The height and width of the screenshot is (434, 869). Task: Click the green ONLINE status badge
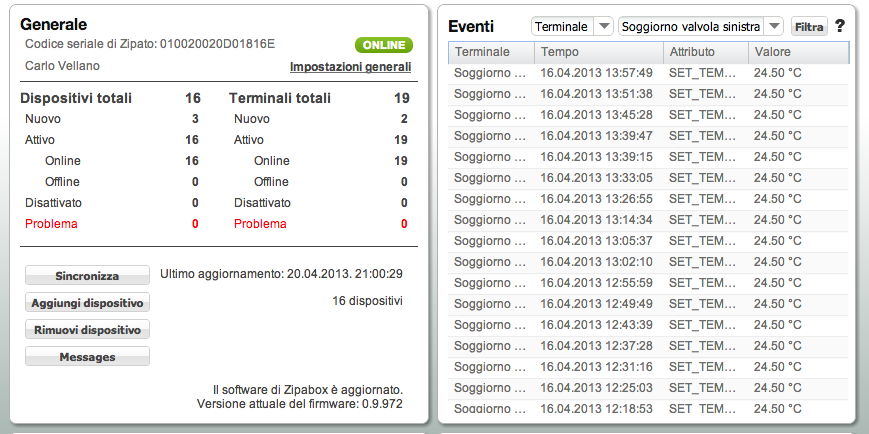coord(383,45)
